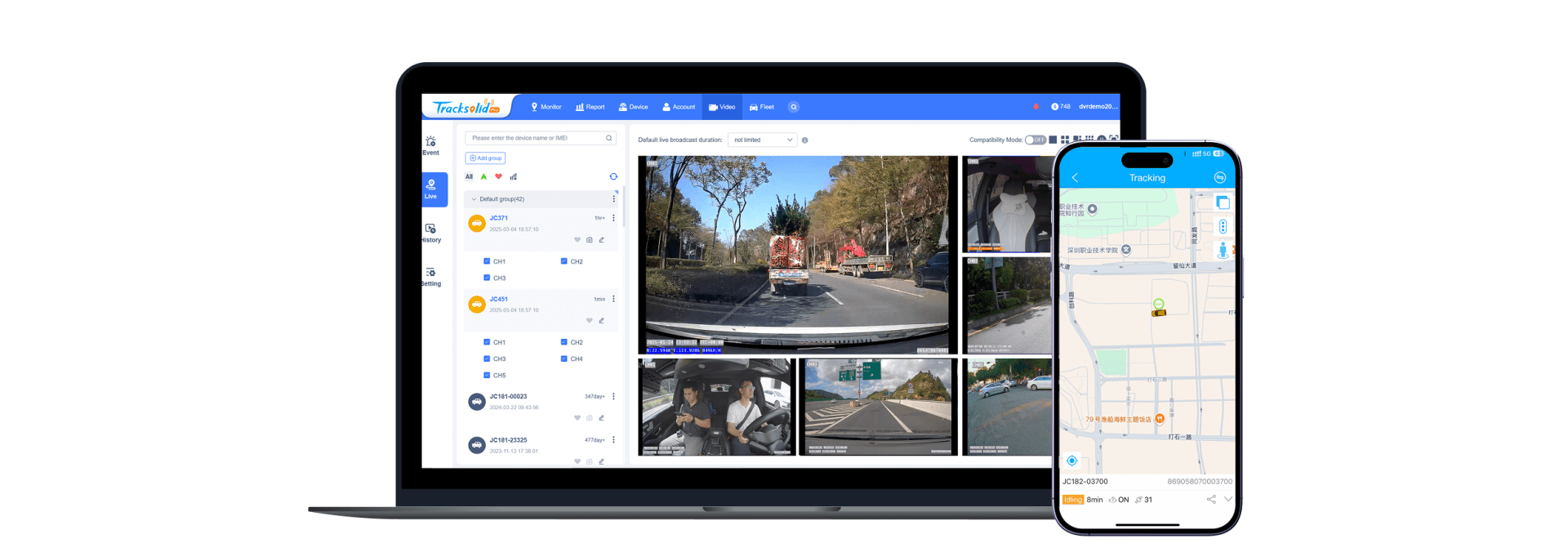Open the Report menu in top bar
Screen dimensions: 1568x552
click(590, 107)
